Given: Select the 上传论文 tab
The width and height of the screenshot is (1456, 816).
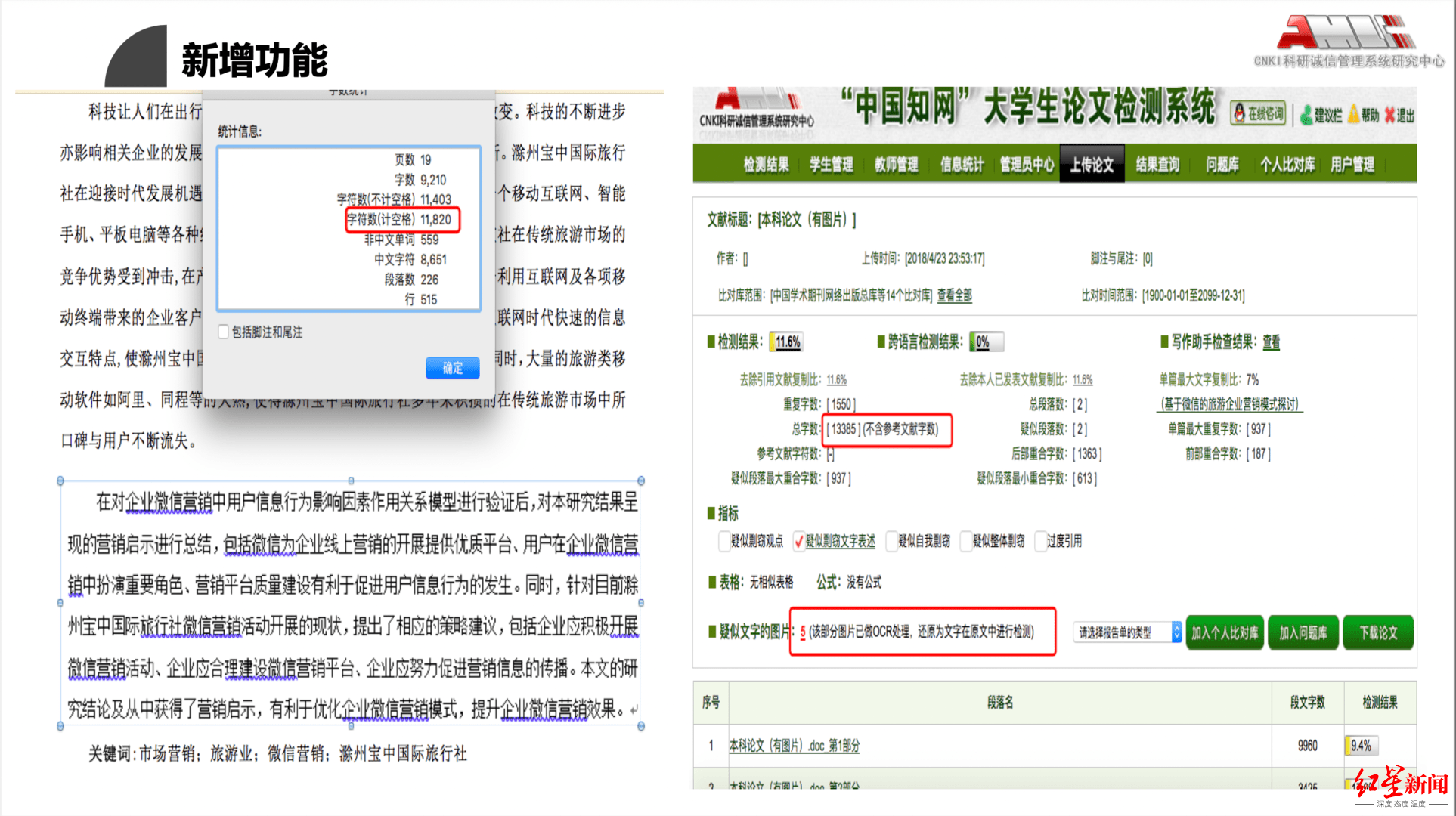Looking at the screenshot, I should 1092,164.
